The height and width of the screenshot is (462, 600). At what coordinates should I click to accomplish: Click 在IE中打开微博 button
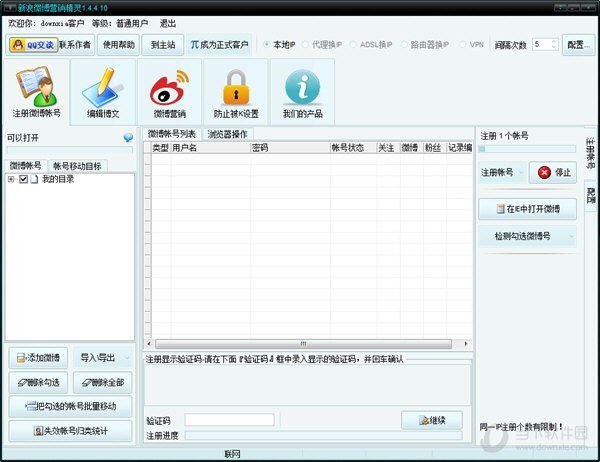(x=527, y=209)
